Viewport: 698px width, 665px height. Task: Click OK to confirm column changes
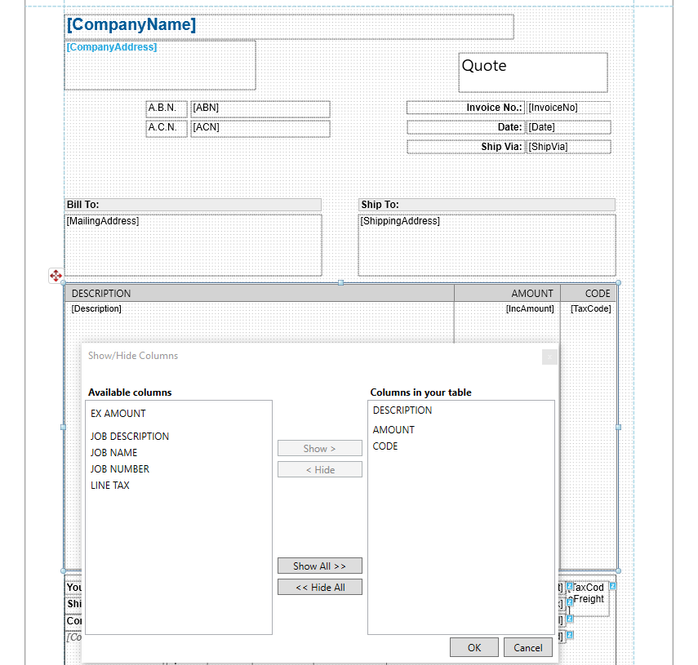click(474, 647)
